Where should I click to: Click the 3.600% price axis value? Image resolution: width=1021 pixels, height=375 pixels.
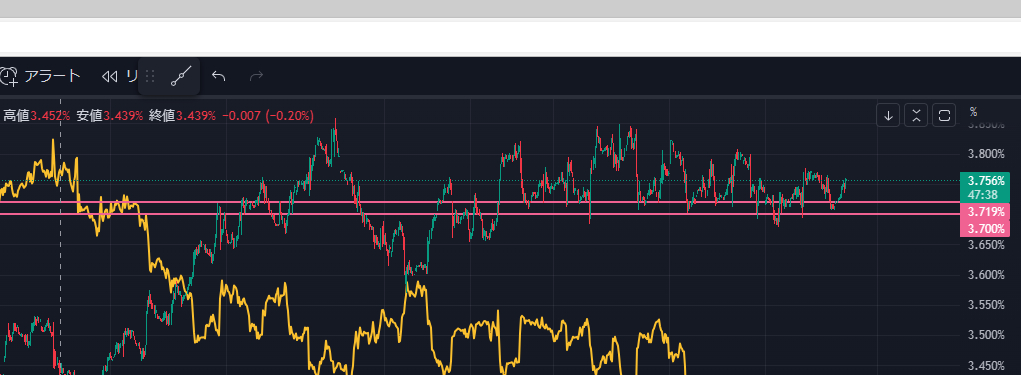[986, 275]
